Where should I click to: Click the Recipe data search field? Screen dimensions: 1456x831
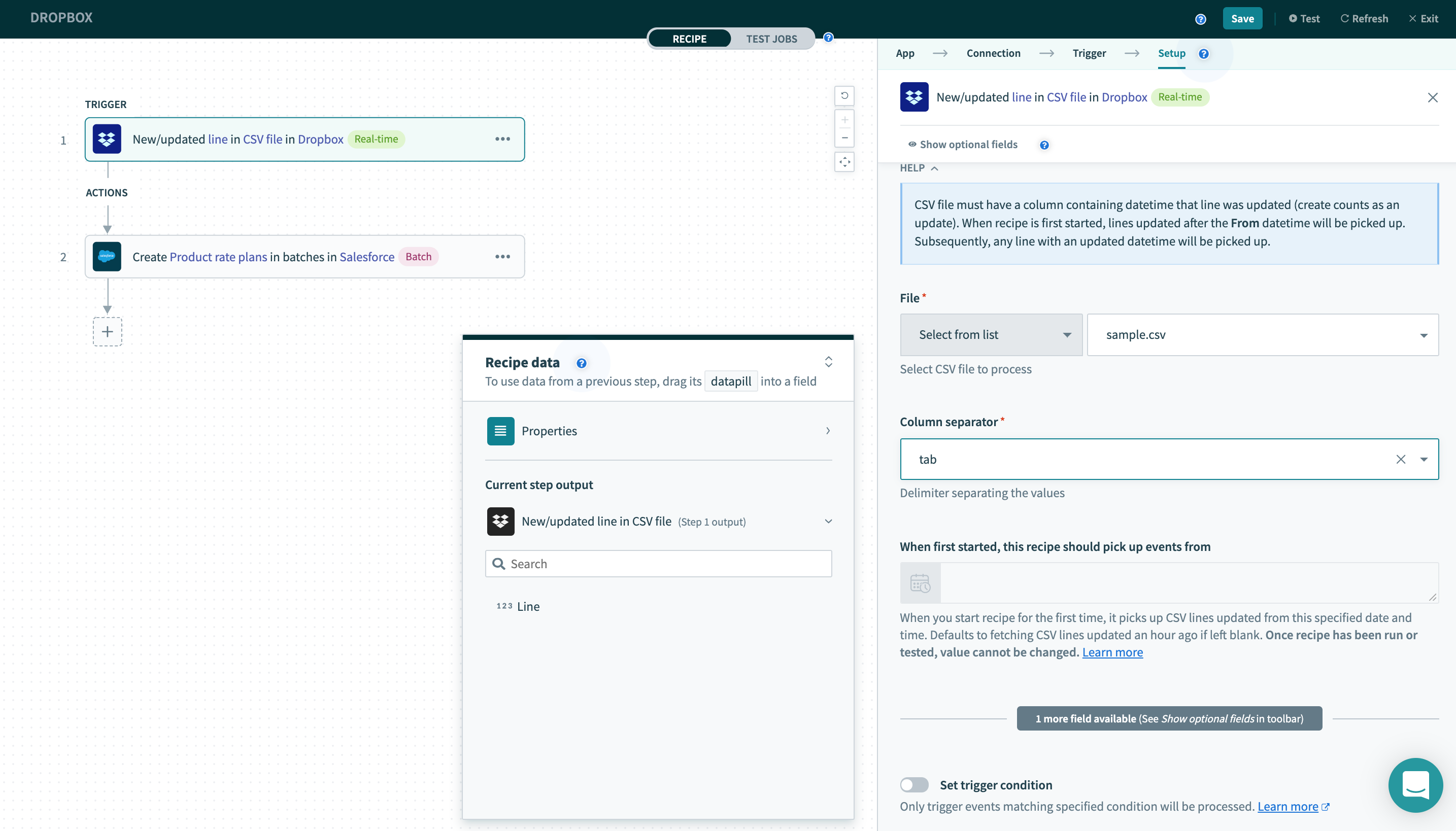(658, 564)
